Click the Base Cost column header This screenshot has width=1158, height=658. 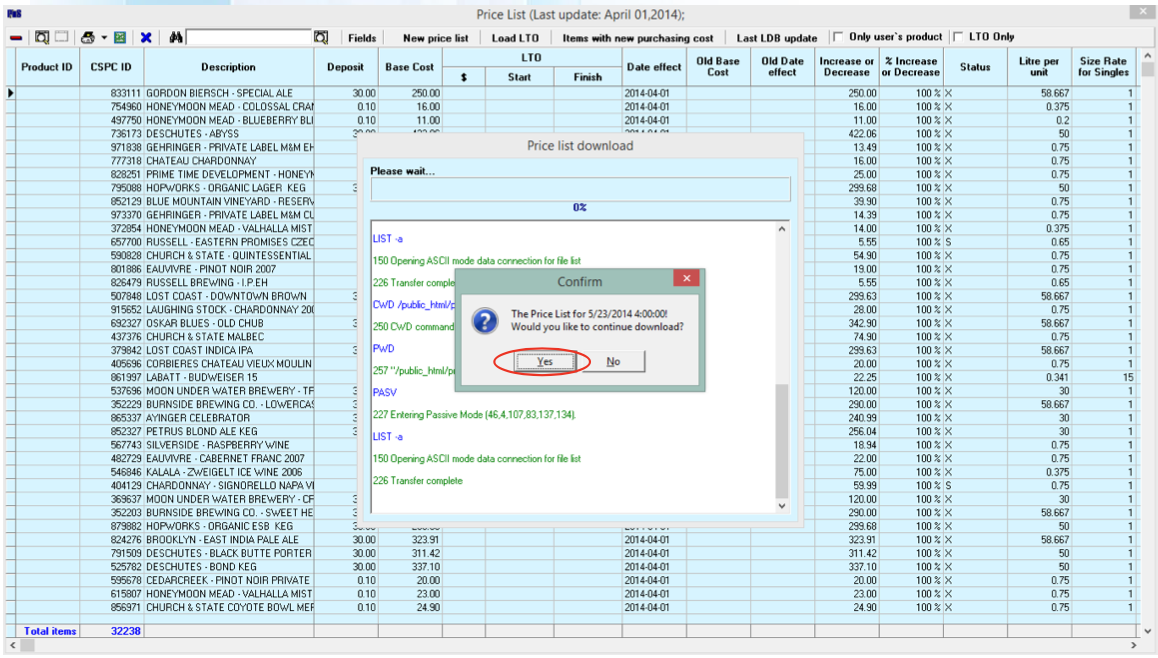coord(410,67)
